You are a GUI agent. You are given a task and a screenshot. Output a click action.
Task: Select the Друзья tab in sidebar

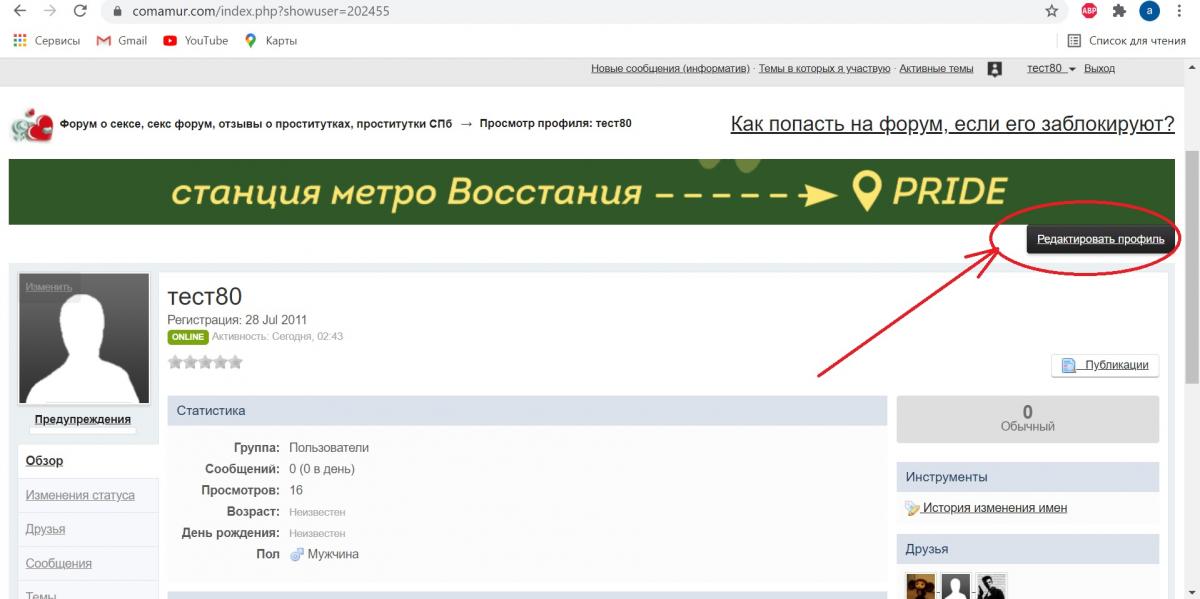pos(45,529)
